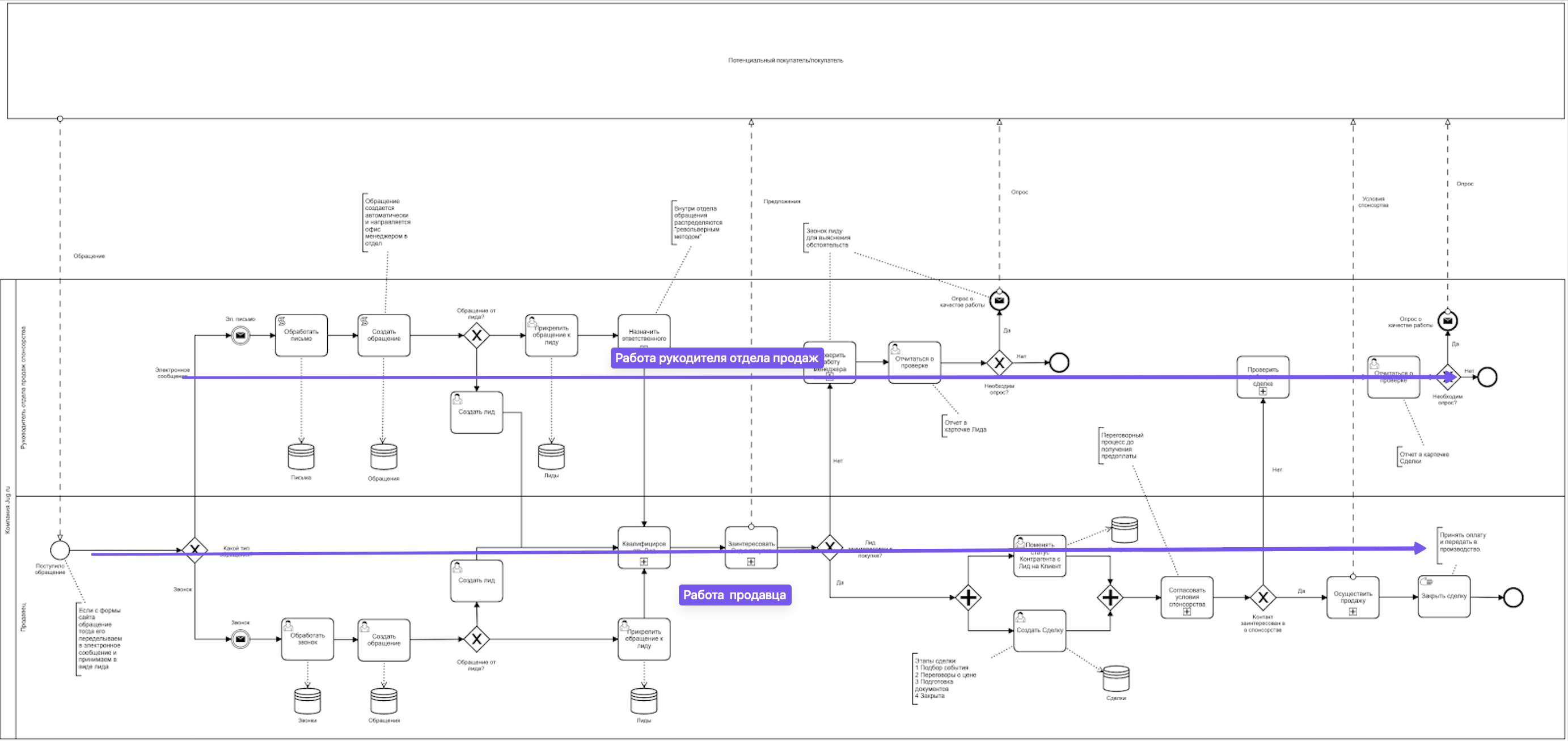Expand the Проверить сделке subprocess marker
This screenshot has width=1568, height=741.
tap(1263, 391)
